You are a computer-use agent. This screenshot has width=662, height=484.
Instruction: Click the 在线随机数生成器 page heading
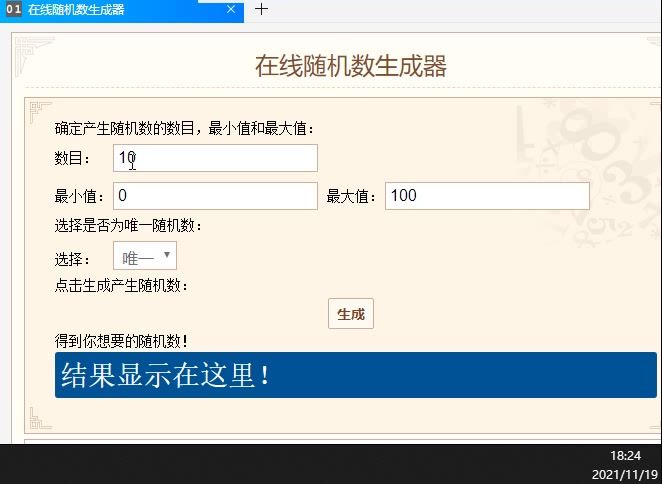click(351, 66)
